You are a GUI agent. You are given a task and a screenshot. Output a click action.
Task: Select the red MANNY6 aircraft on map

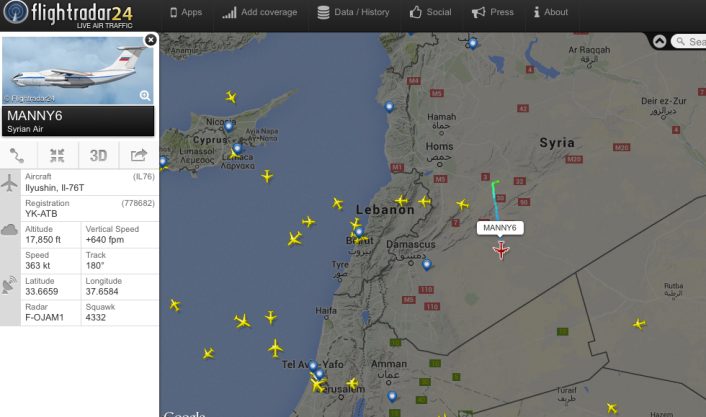(501, 250)
